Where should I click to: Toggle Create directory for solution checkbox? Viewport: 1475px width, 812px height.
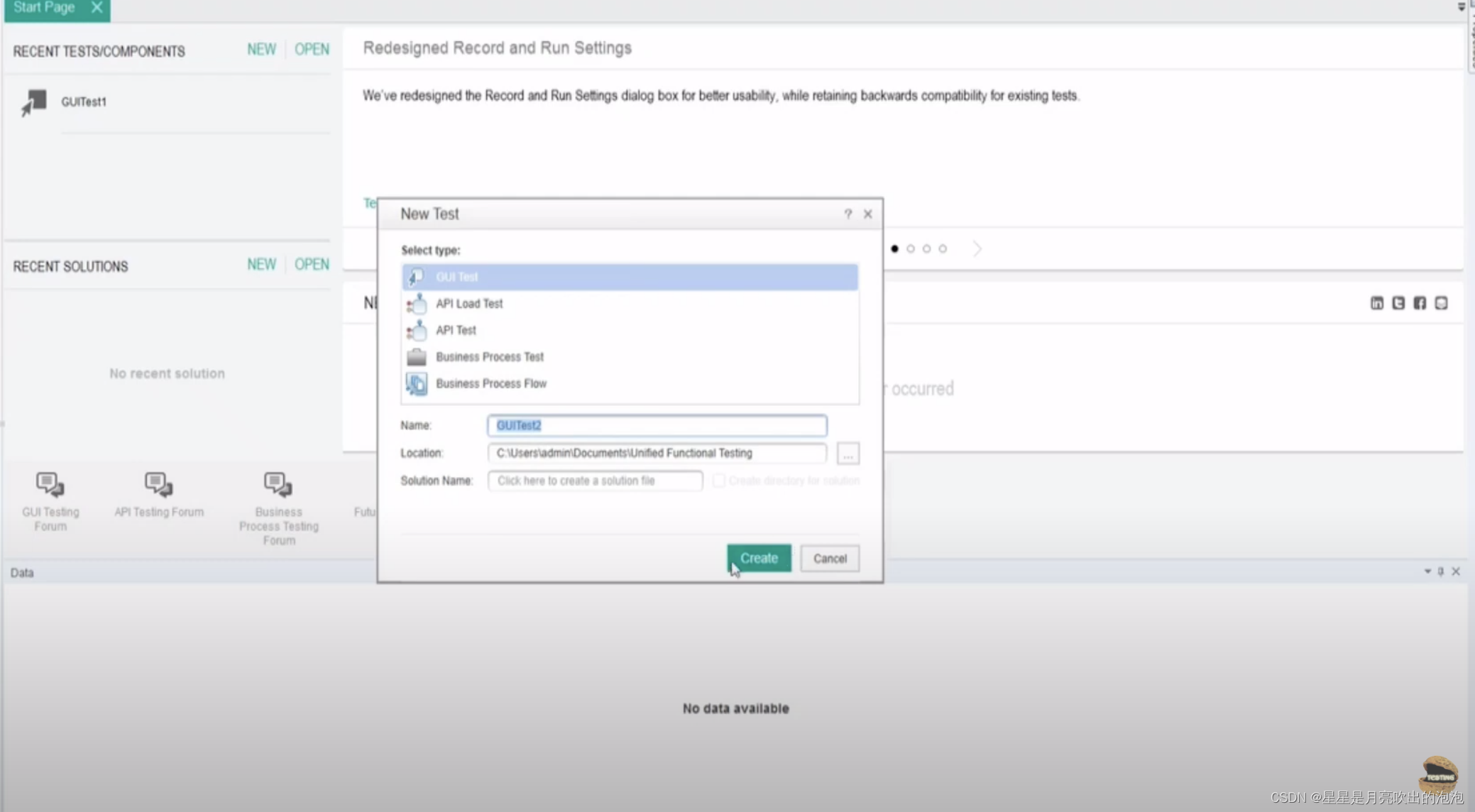pos(719,481)
